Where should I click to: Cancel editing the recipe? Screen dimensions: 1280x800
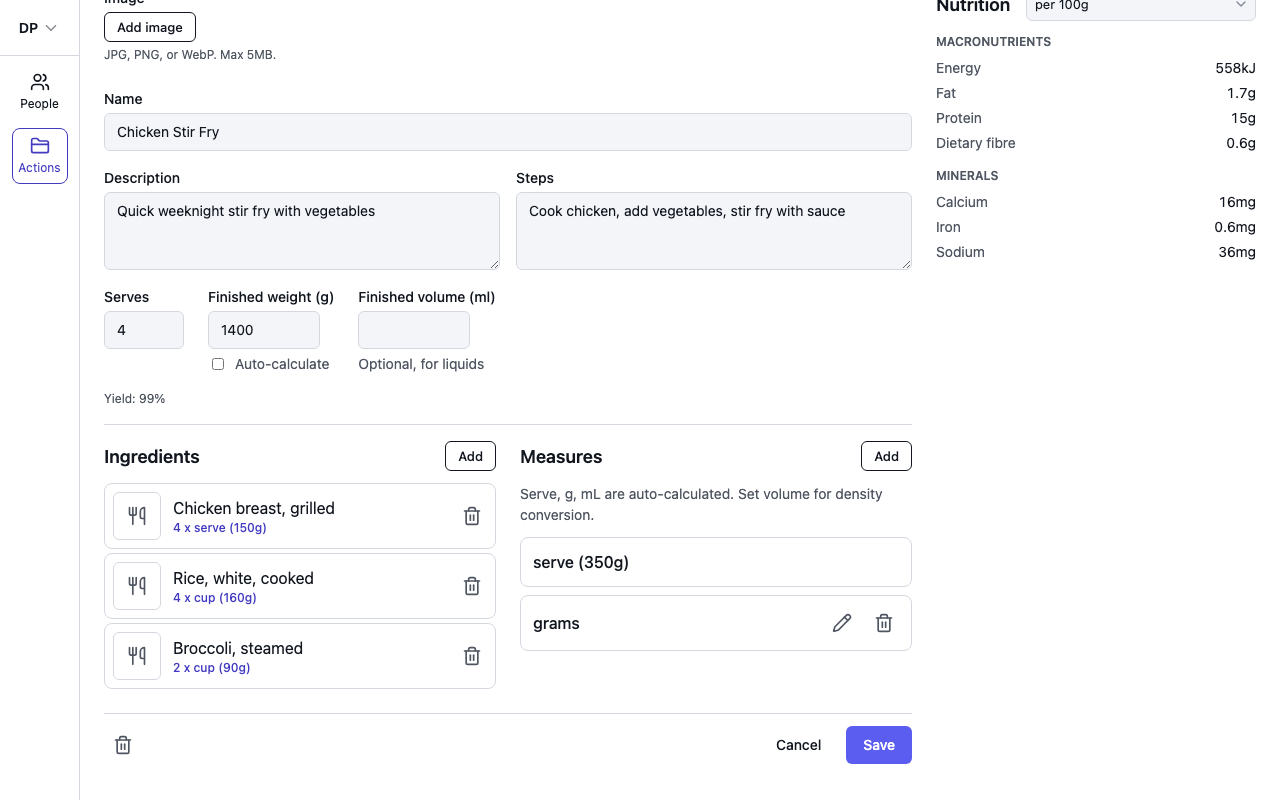[x=798, y=745]
